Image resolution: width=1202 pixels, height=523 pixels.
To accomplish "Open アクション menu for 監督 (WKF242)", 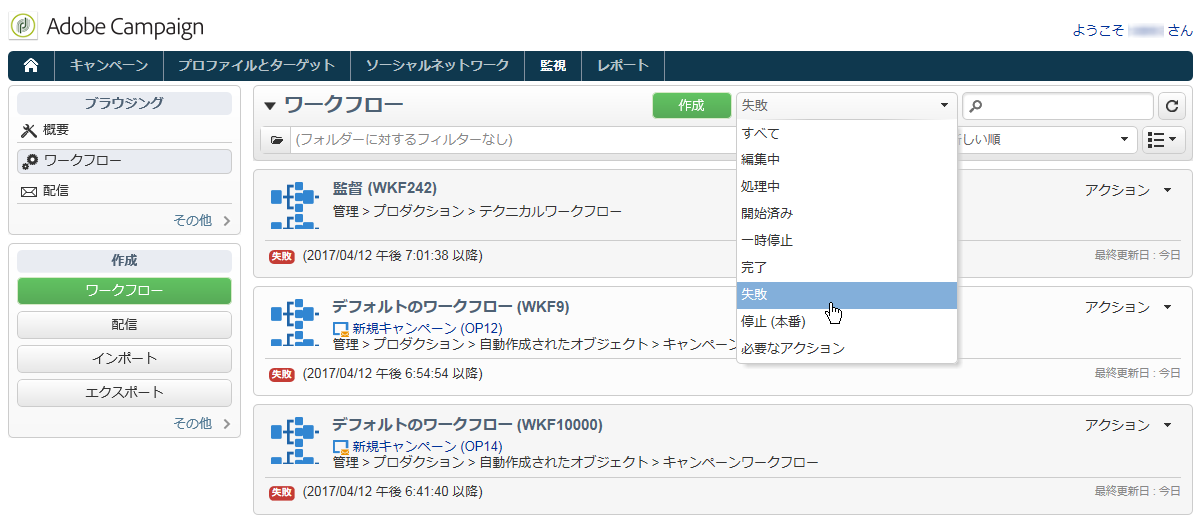I will click(1127, 190).
